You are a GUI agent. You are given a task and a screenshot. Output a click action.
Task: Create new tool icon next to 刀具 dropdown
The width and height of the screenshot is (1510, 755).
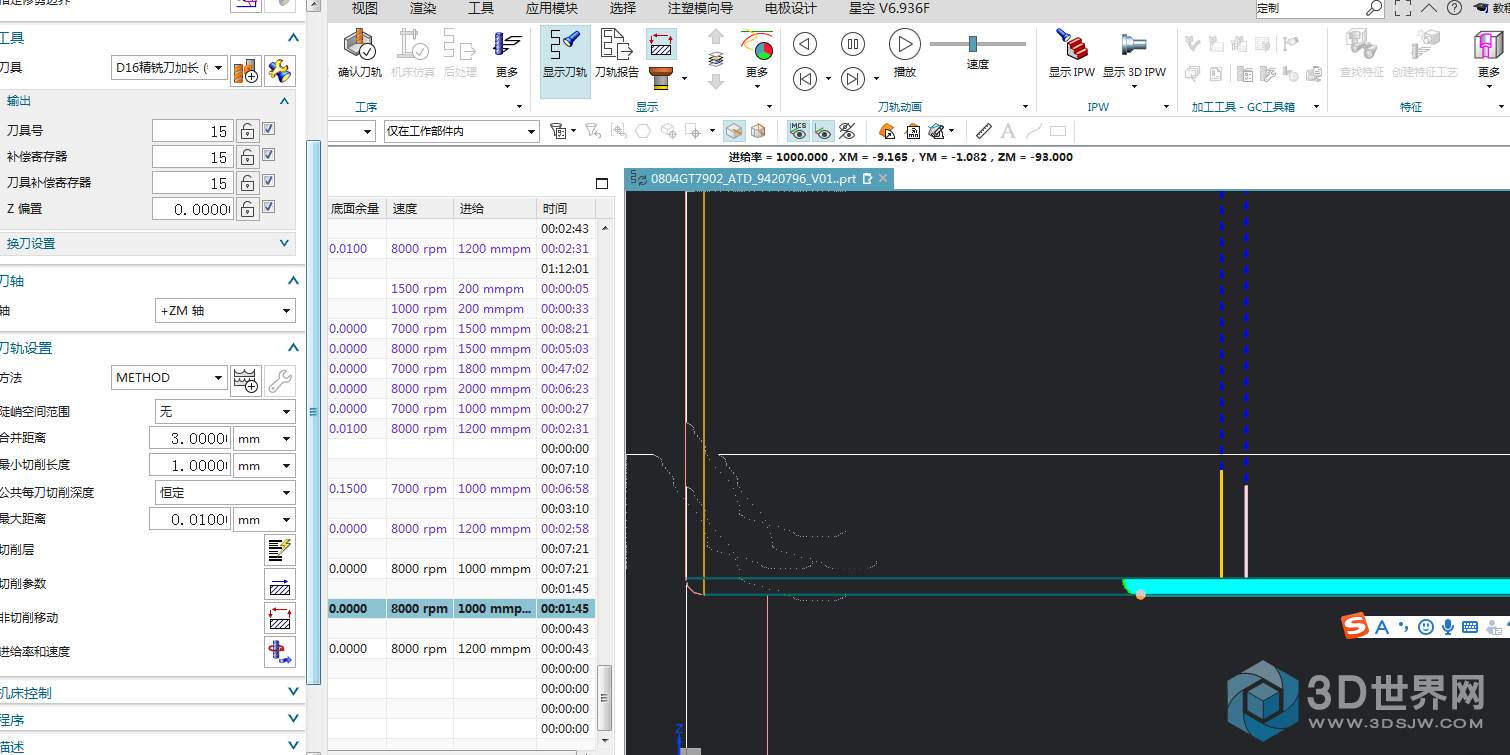pos(246,71)
